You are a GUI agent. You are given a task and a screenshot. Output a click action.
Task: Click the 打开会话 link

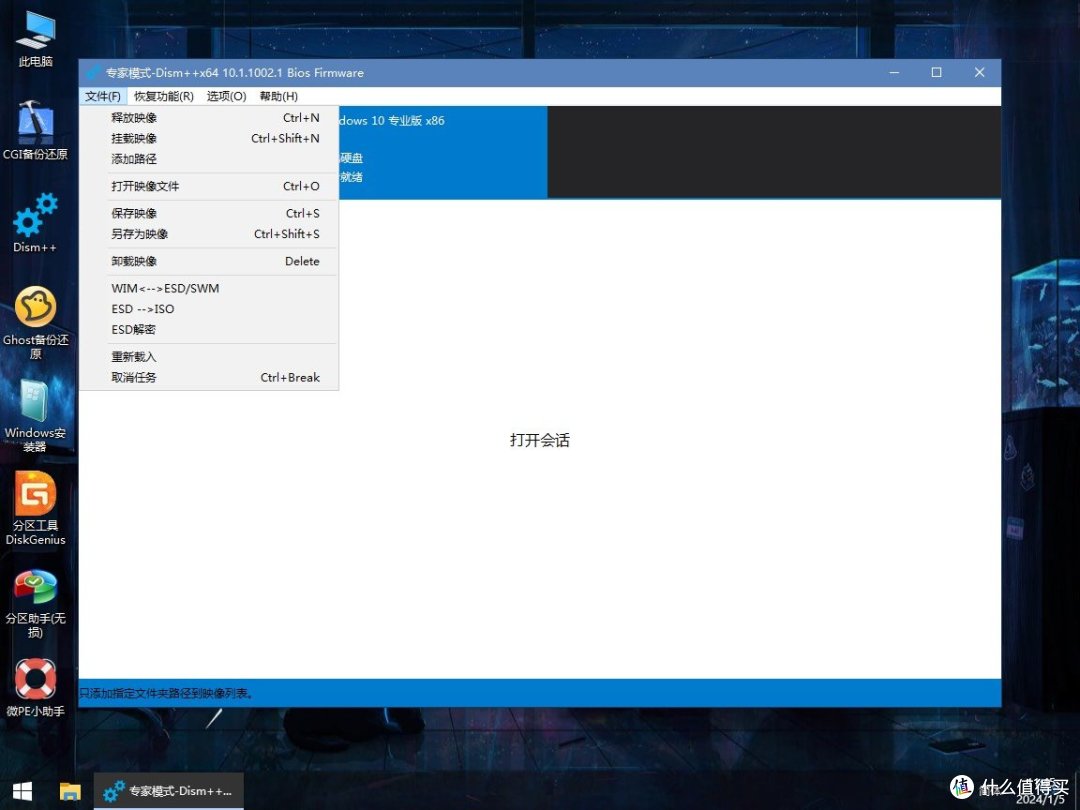point(540,440)
